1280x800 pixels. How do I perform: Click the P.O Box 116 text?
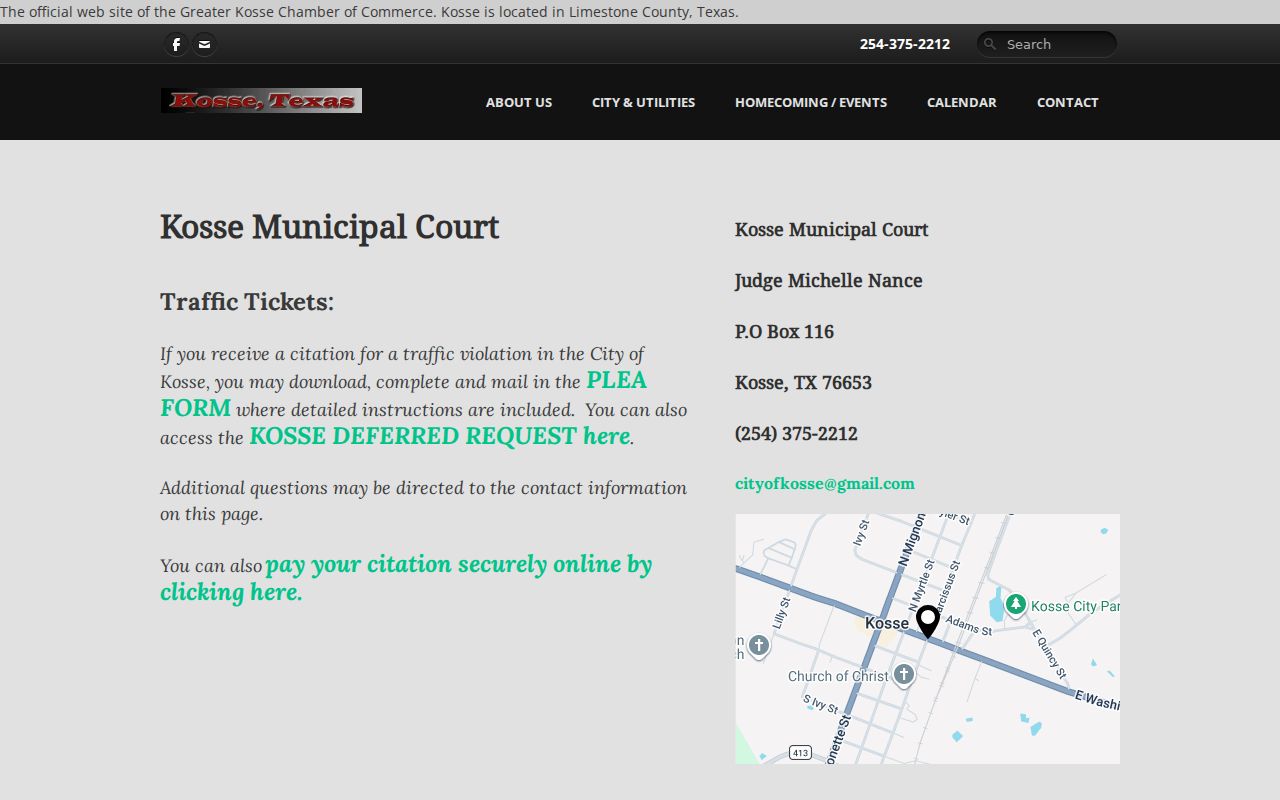pyautogui.click(x=784, y=331)
